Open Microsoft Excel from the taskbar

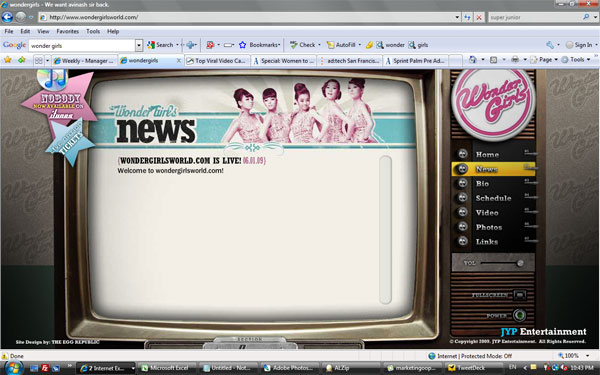(x=167, y=368)
